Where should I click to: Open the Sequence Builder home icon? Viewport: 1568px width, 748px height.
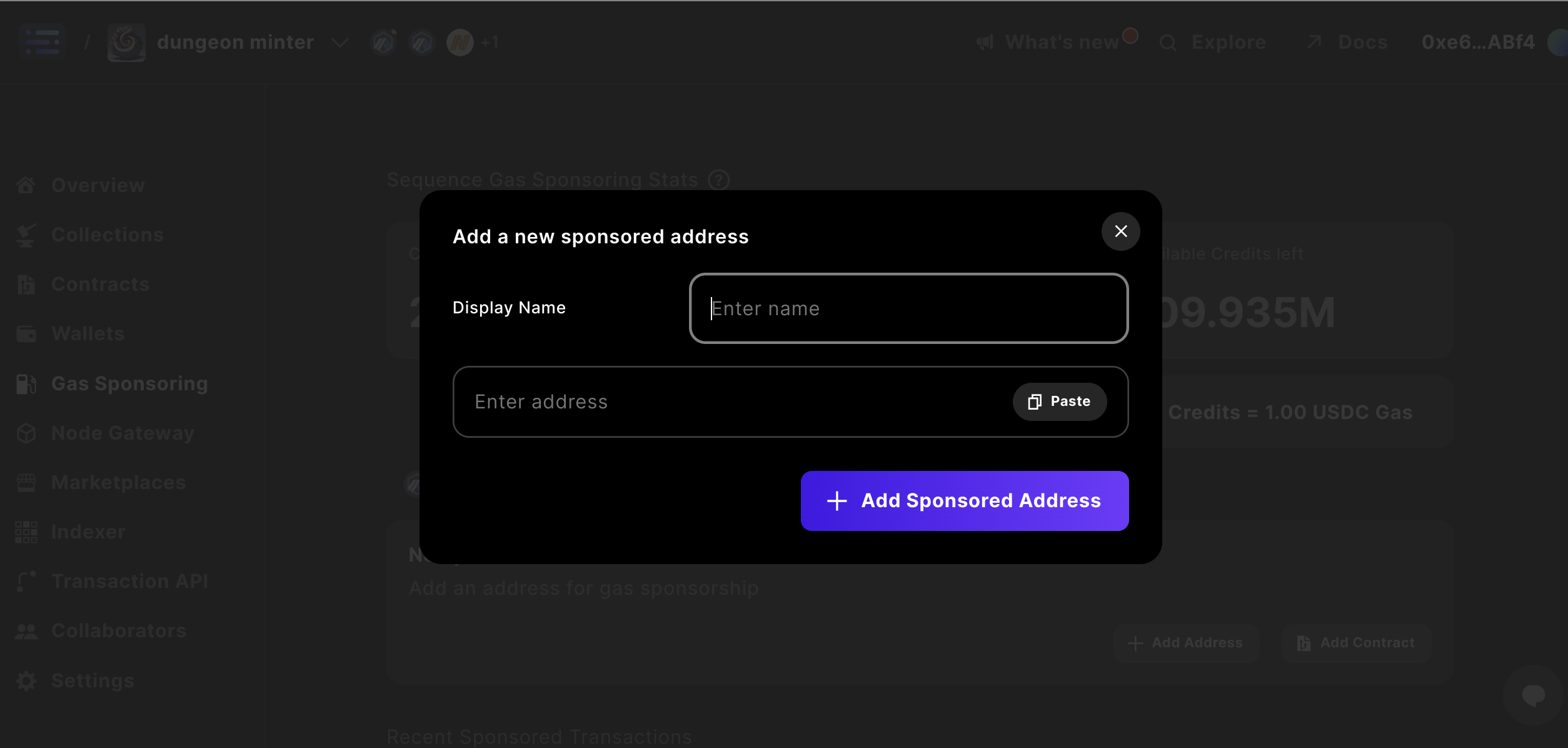[41, 41]
